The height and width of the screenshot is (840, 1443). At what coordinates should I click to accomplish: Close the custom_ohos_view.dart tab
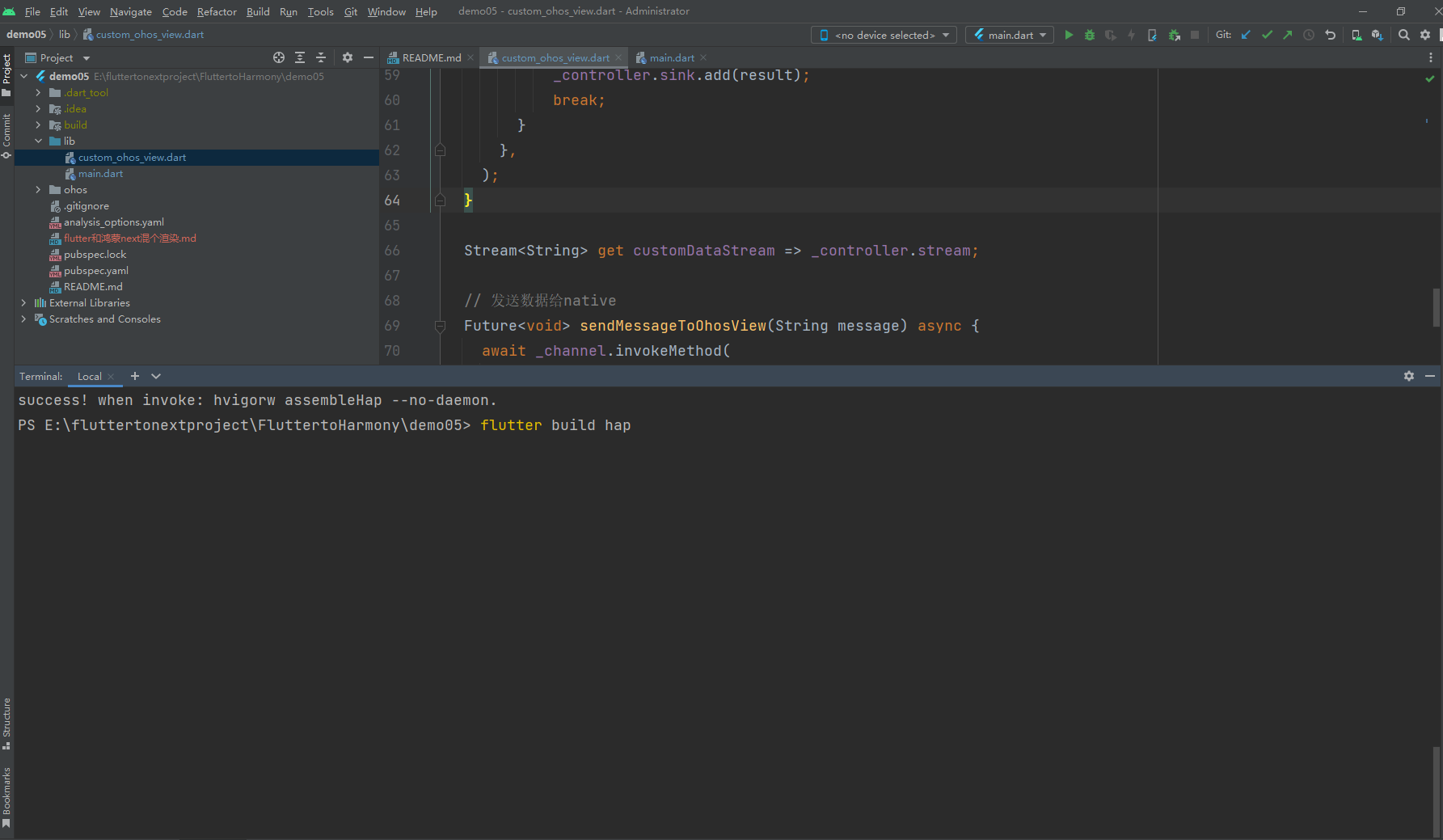pos(618,57)
